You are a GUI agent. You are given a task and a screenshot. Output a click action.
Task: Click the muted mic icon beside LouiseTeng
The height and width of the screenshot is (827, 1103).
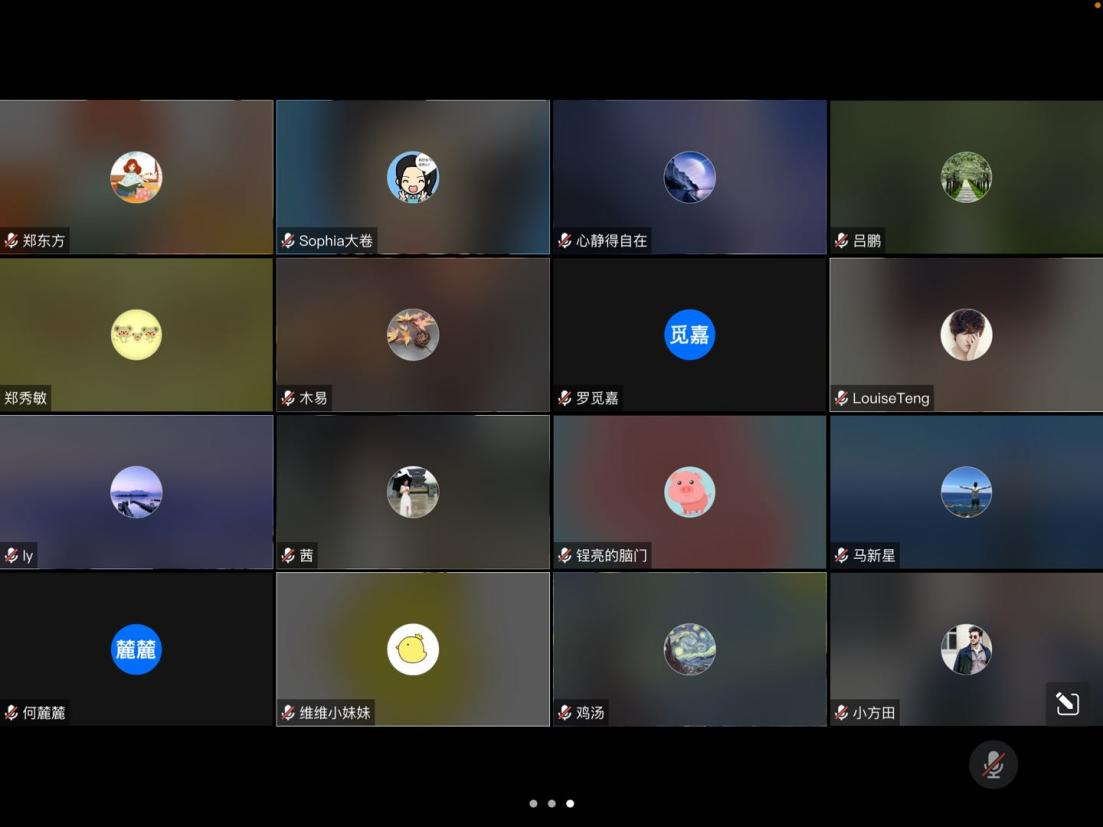[x=841, y=398]
